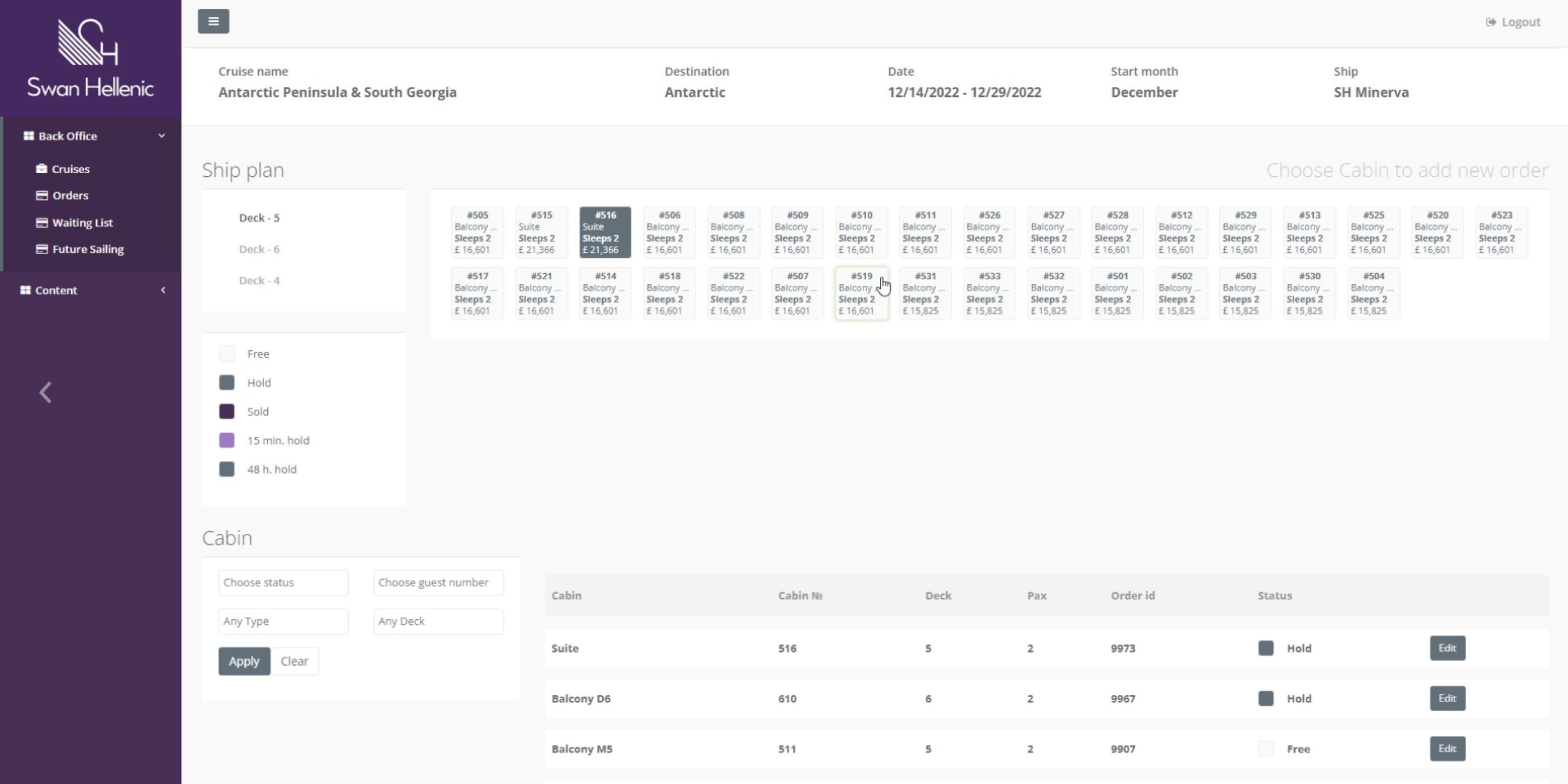
Task: Open the Choose status dropdown
Action: [283, 583]
